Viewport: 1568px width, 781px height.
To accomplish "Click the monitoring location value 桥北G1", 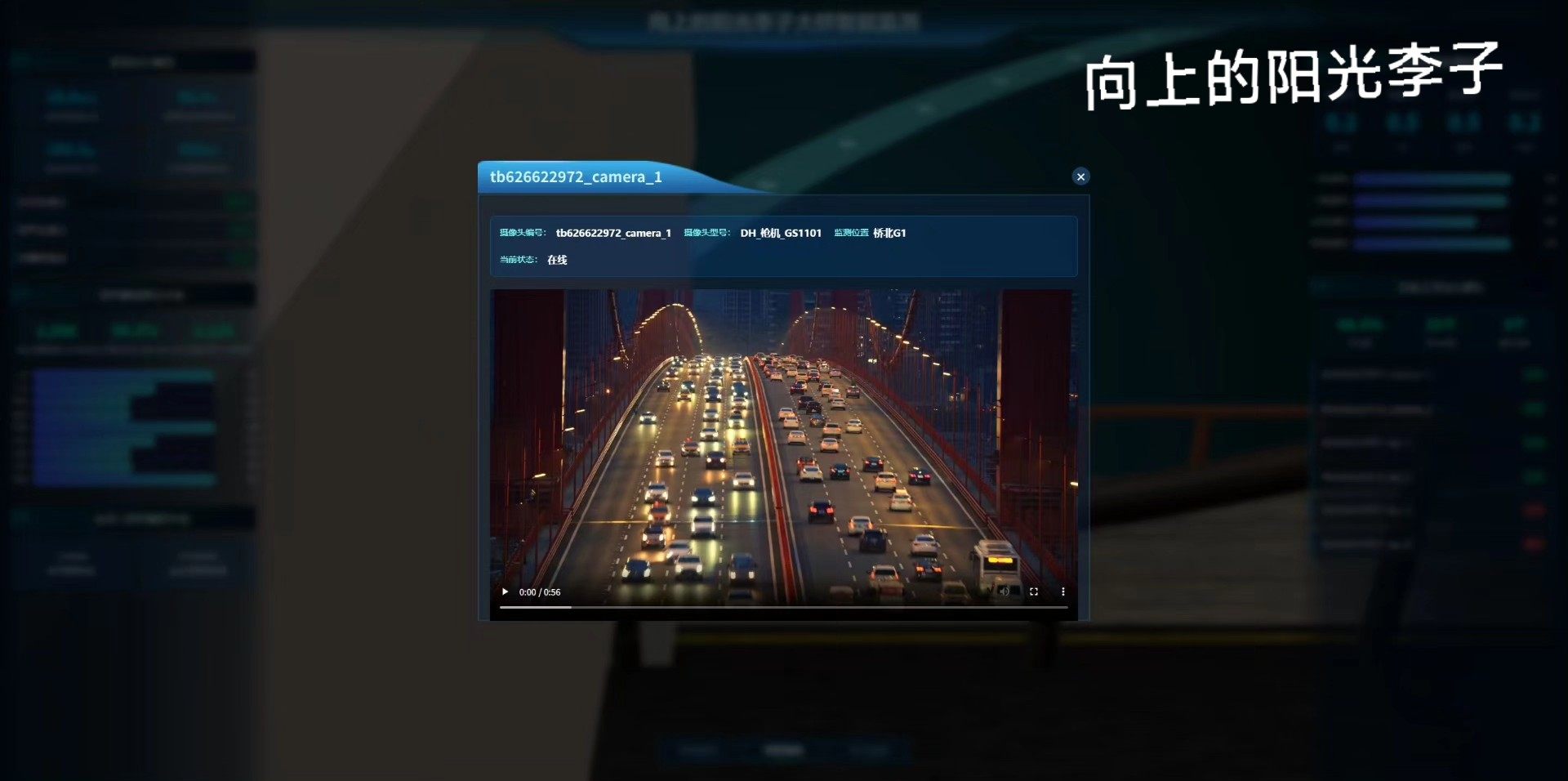I will coord(889,233).
